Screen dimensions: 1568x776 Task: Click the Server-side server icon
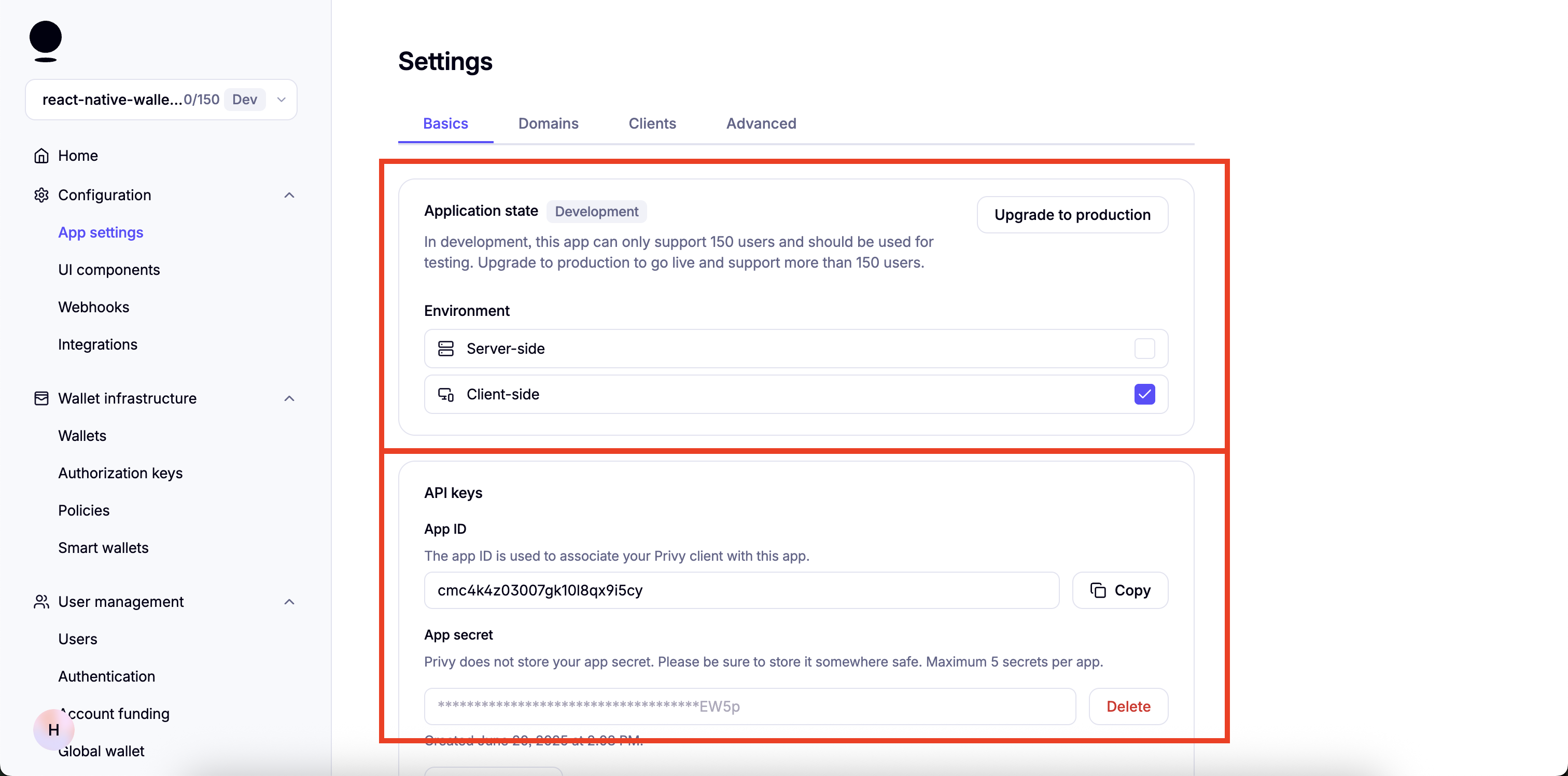[x=446, y=349]
